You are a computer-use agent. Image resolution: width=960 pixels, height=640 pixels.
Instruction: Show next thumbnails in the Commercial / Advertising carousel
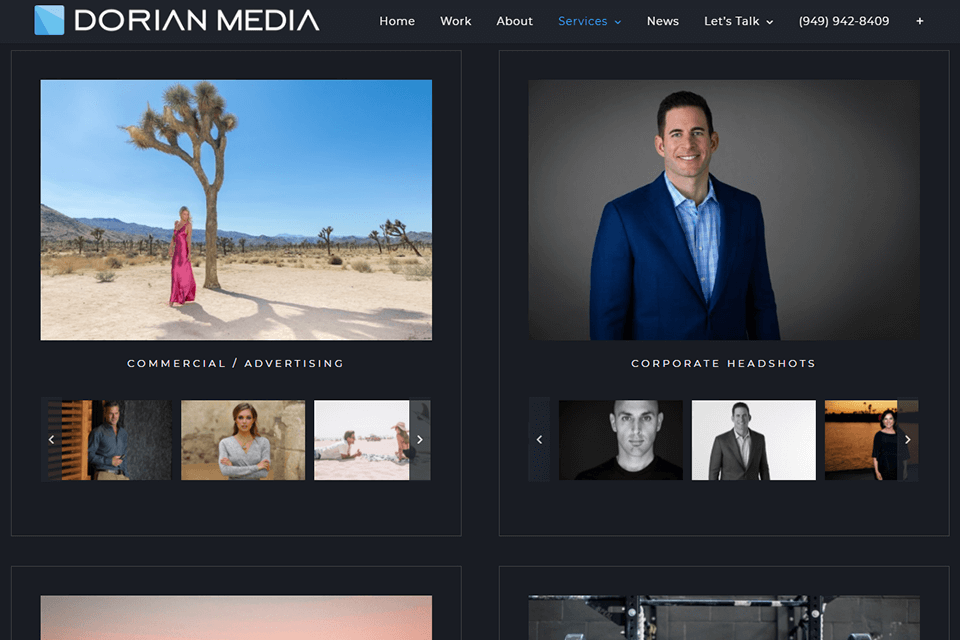pyautogui.click(x=420, y=439)
